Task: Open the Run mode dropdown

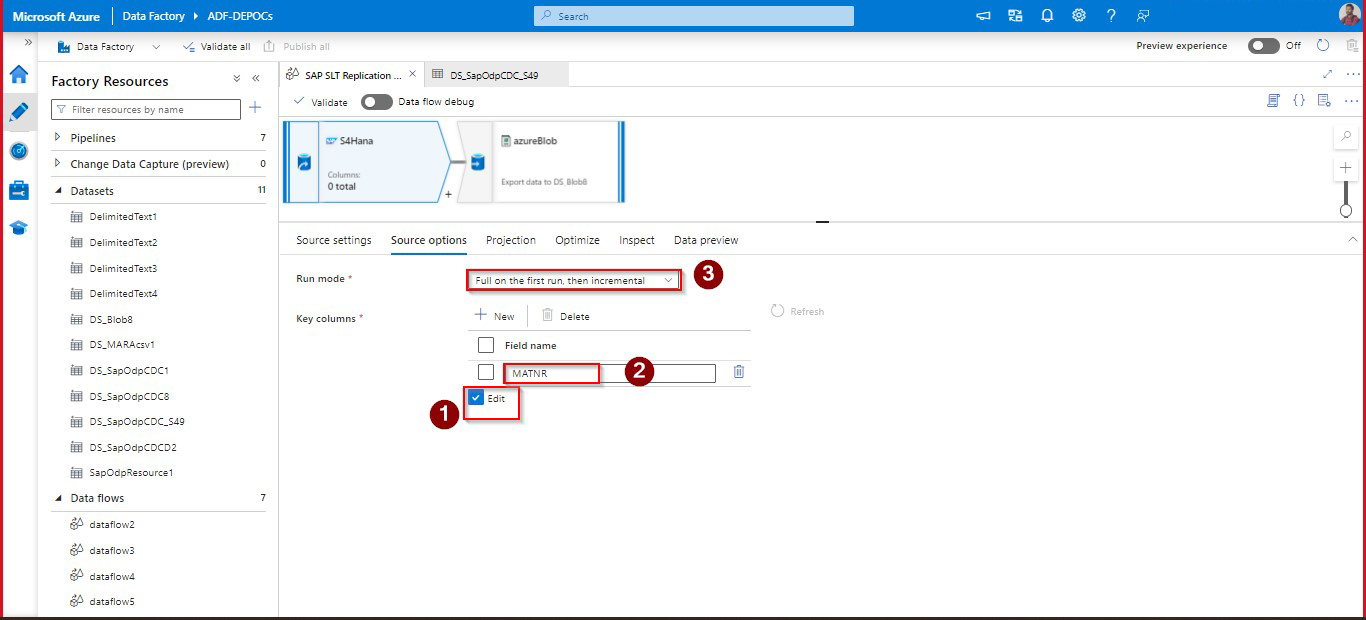Action: pyautogui.click(x=573, y=281)
